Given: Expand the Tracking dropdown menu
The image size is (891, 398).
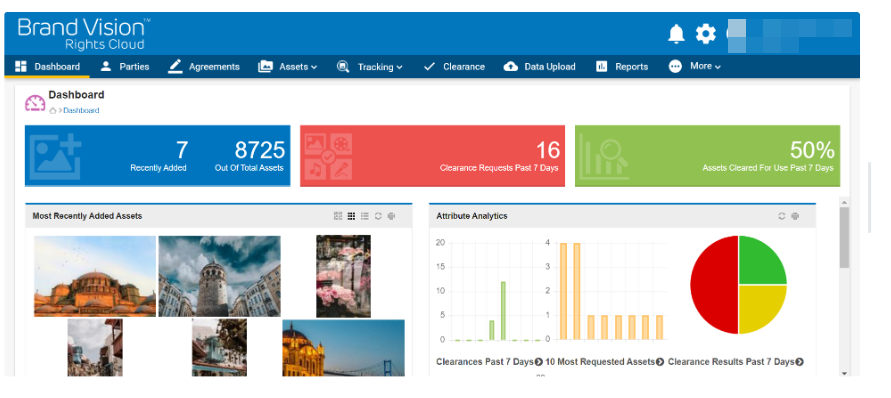Looking at the screenshot, I should click(x=369, y=67).
